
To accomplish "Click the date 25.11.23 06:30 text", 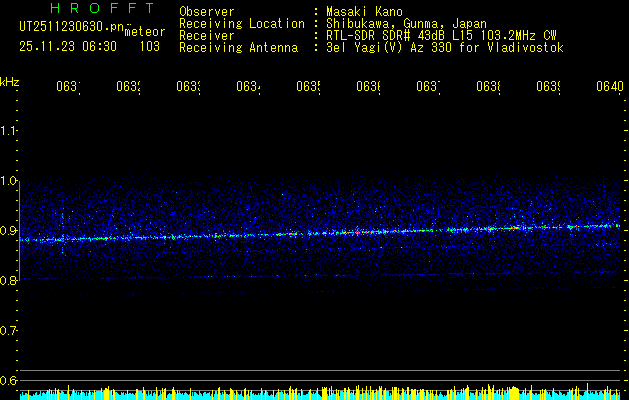I will pos(68,47).
